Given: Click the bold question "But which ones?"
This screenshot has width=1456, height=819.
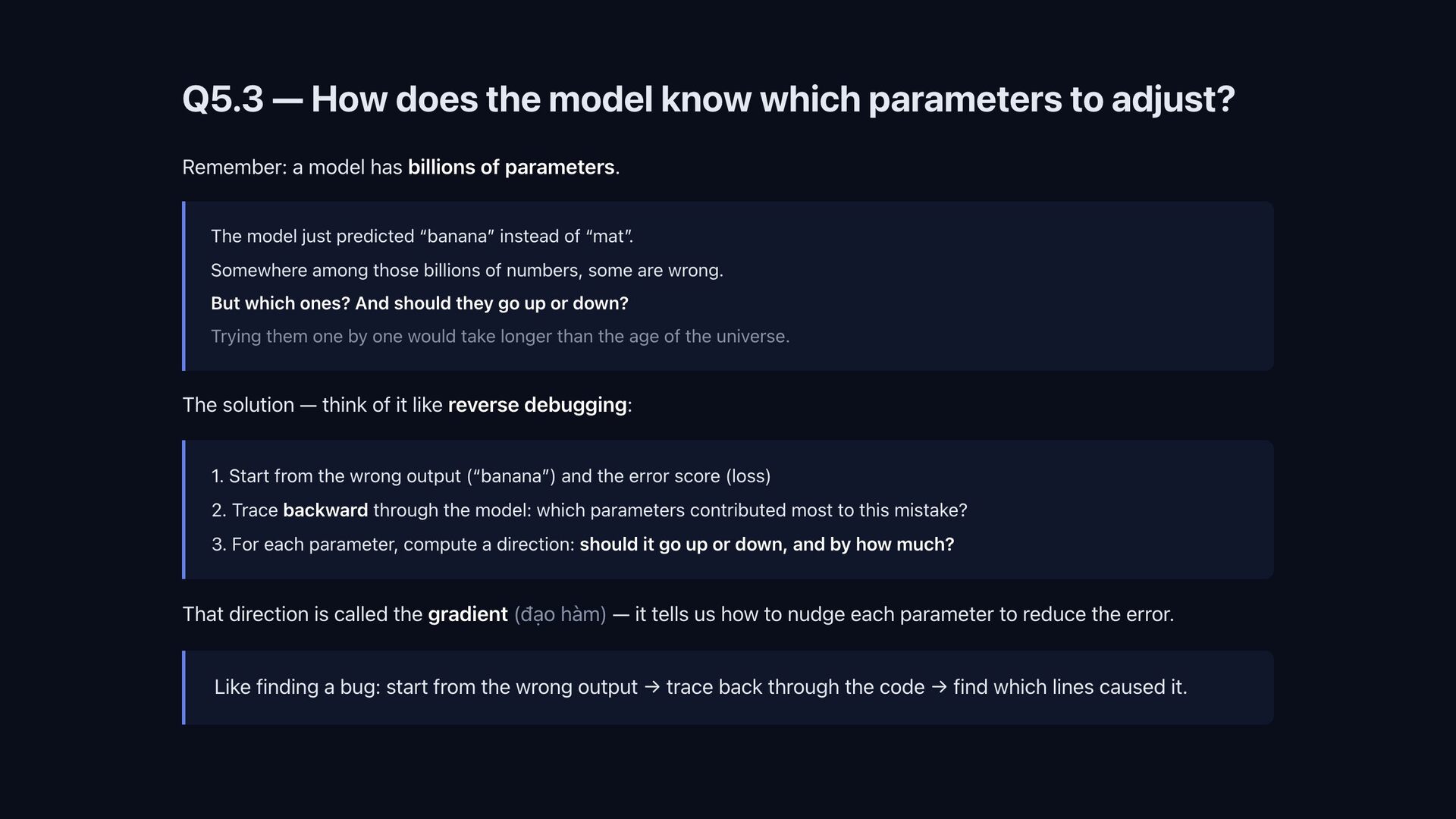Looking at the screenshot, I should click(419, 303).
